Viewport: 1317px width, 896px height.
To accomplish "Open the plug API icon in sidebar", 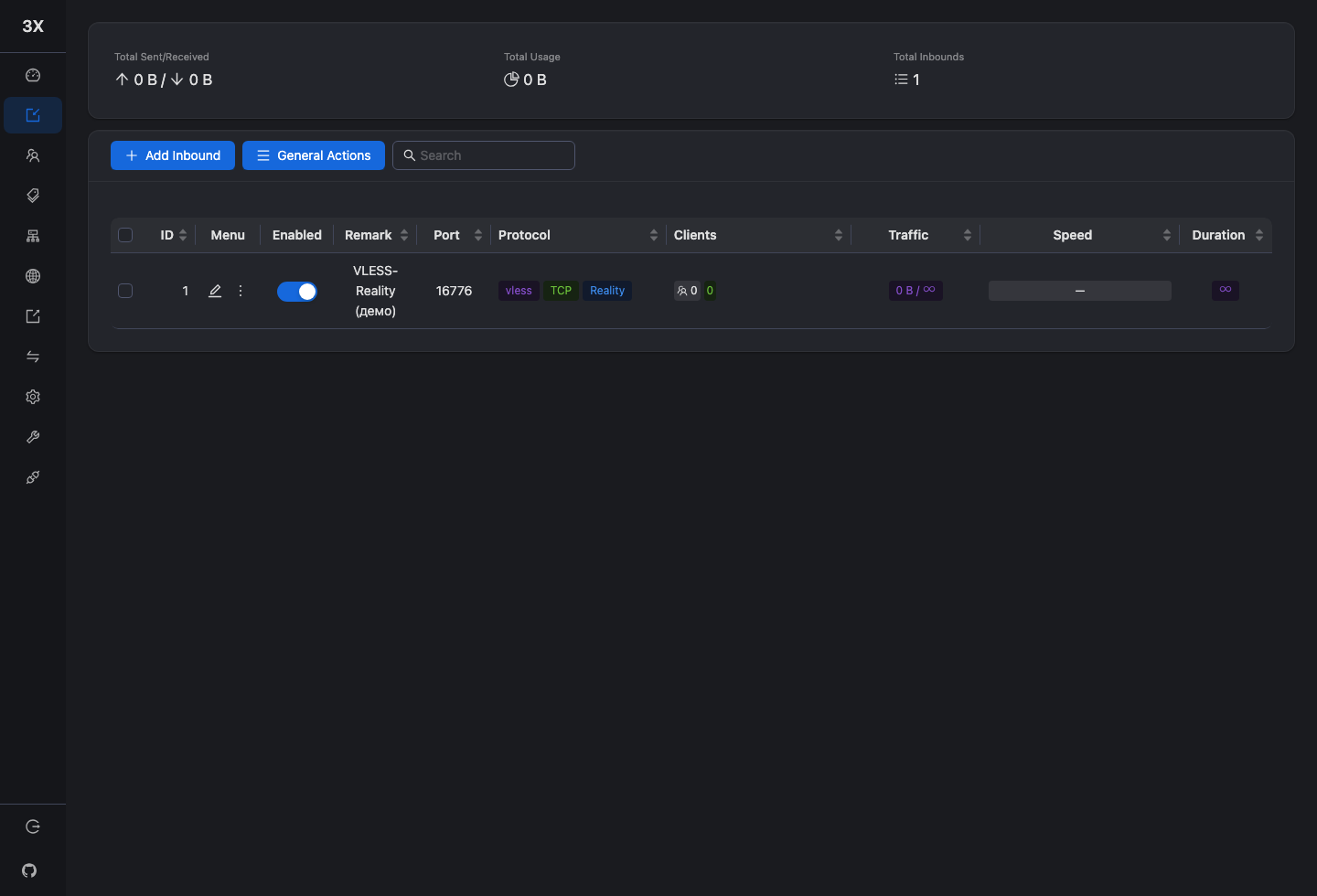I will pos(33,477).
